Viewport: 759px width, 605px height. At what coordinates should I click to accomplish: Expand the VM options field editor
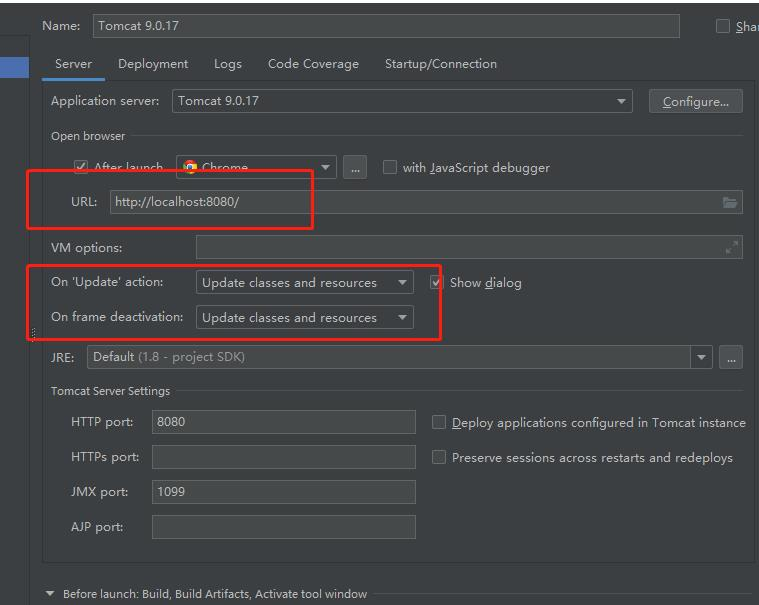(731, 247)
